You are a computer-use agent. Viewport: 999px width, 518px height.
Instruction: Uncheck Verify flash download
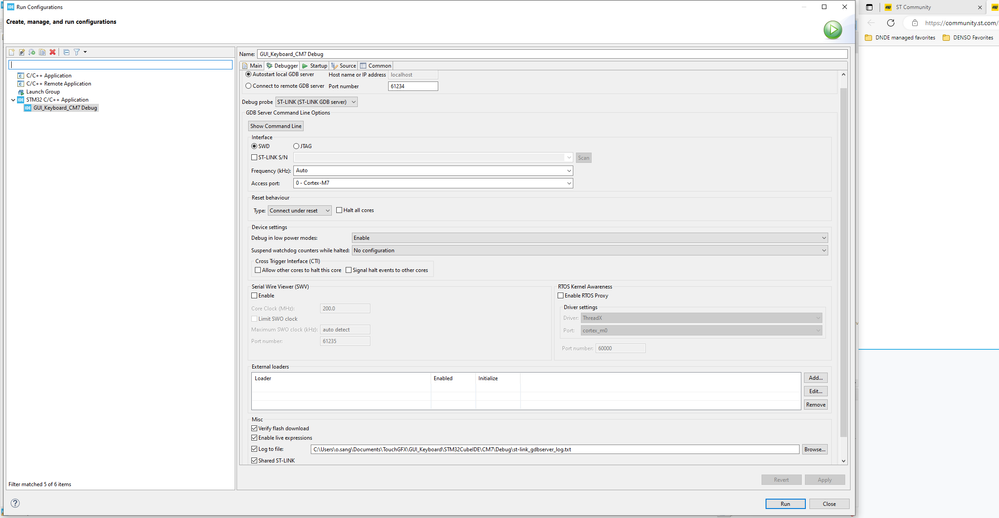coord(254,428)
